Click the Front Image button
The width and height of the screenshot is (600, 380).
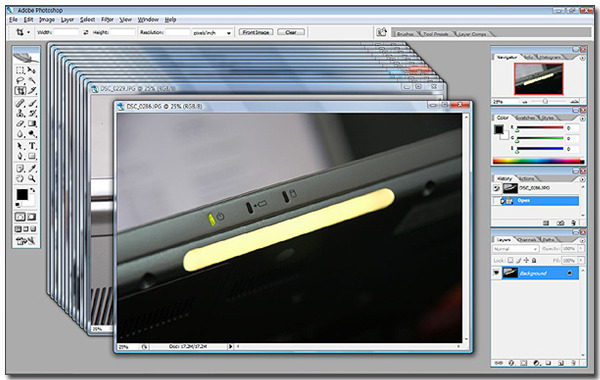(256, 32)
